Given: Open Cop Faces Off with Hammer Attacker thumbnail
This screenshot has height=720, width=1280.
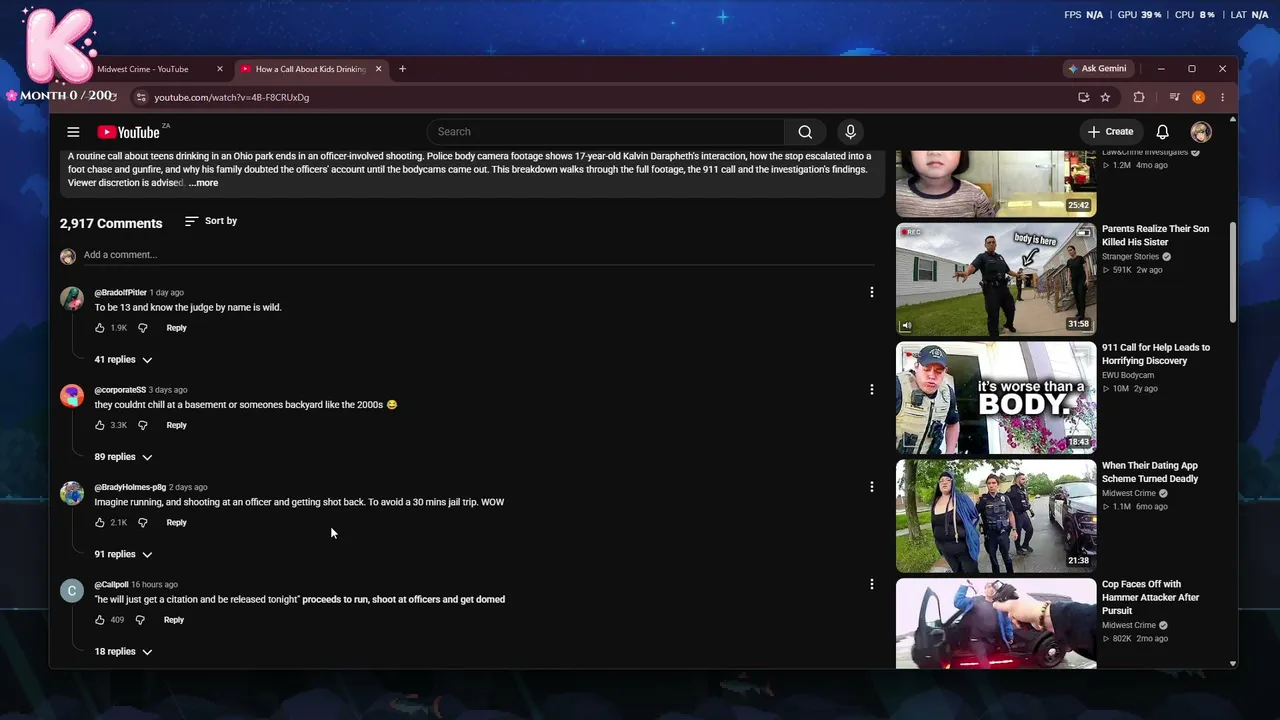Looking at the screenshot, I should click(996, 623).
